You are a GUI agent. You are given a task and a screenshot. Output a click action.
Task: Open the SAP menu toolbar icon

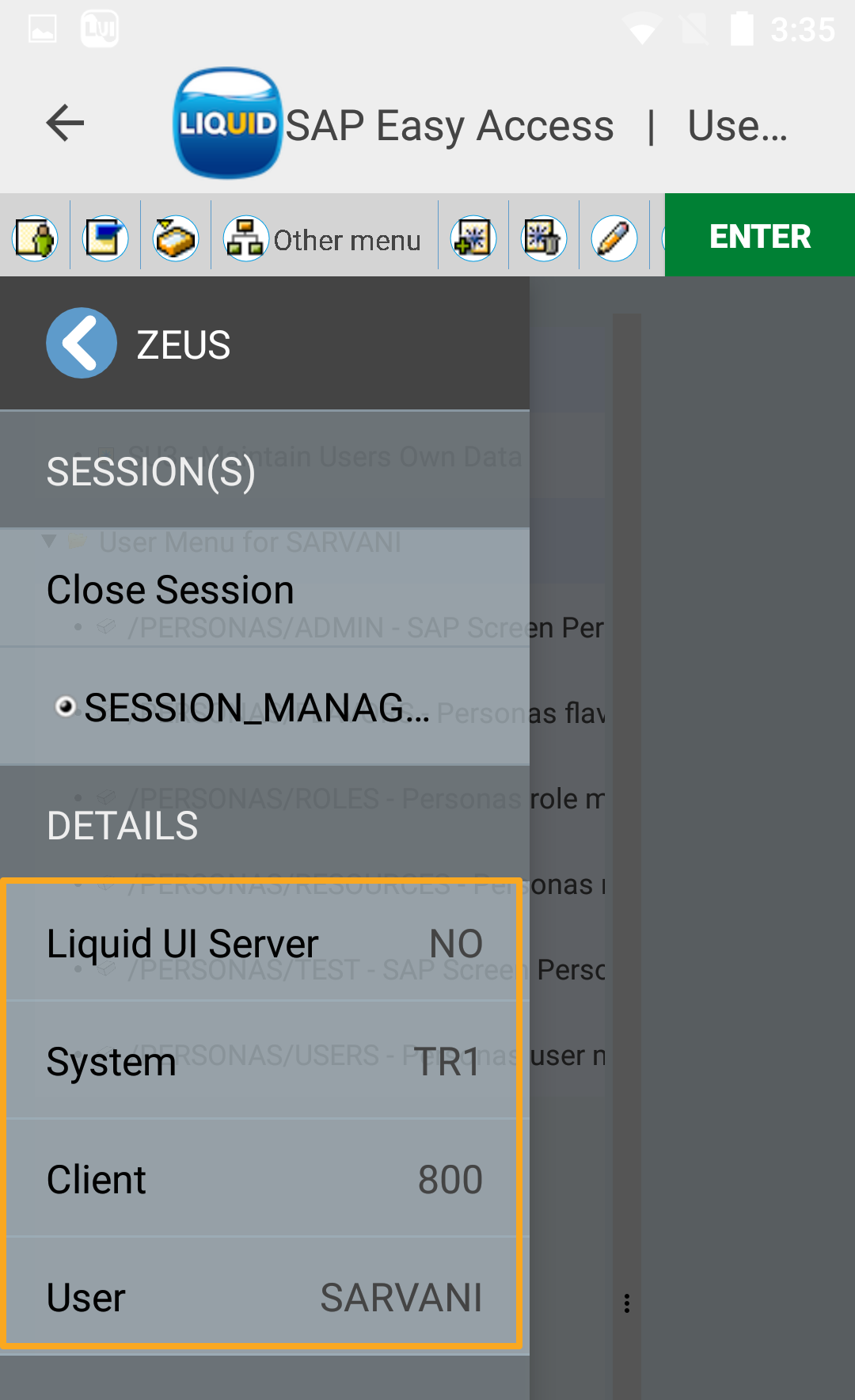[x=105, y=238]
